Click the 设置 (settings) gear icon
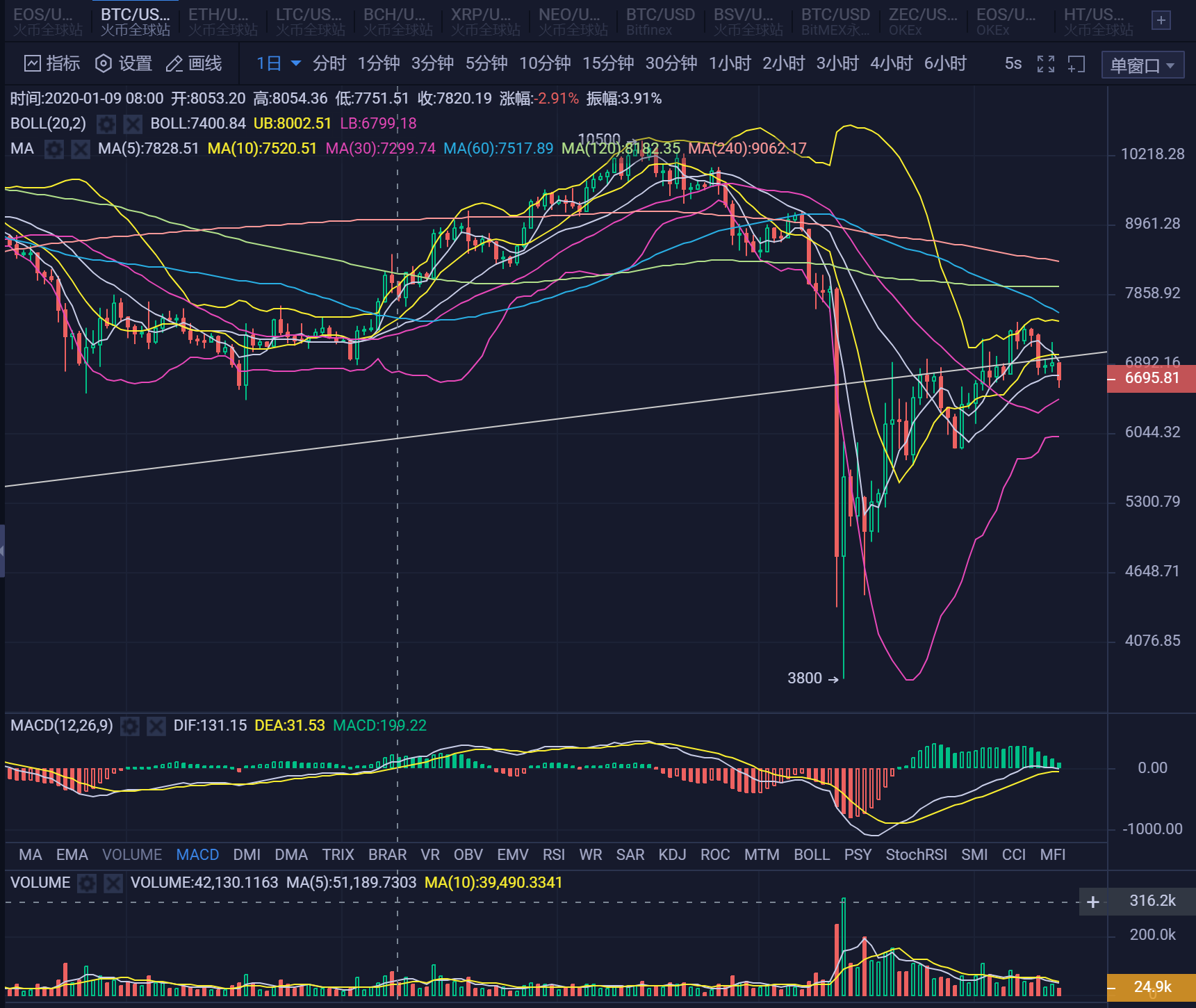This screenshot has width=1196, height=1008. 103,63
